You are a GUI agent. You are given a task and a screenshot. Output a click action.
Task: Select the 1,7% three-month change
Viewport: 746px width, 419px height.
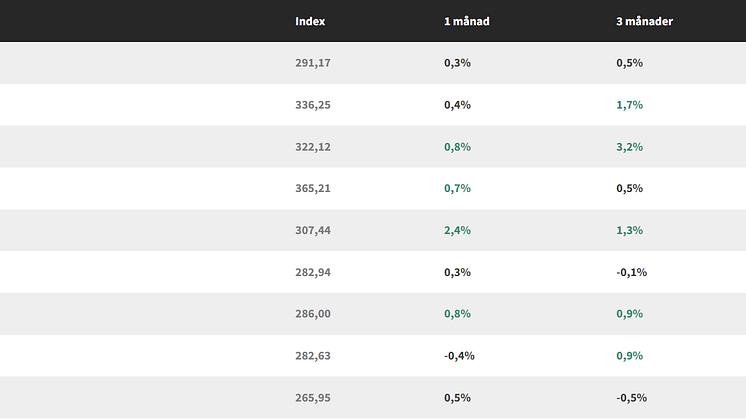pos(629,105)
